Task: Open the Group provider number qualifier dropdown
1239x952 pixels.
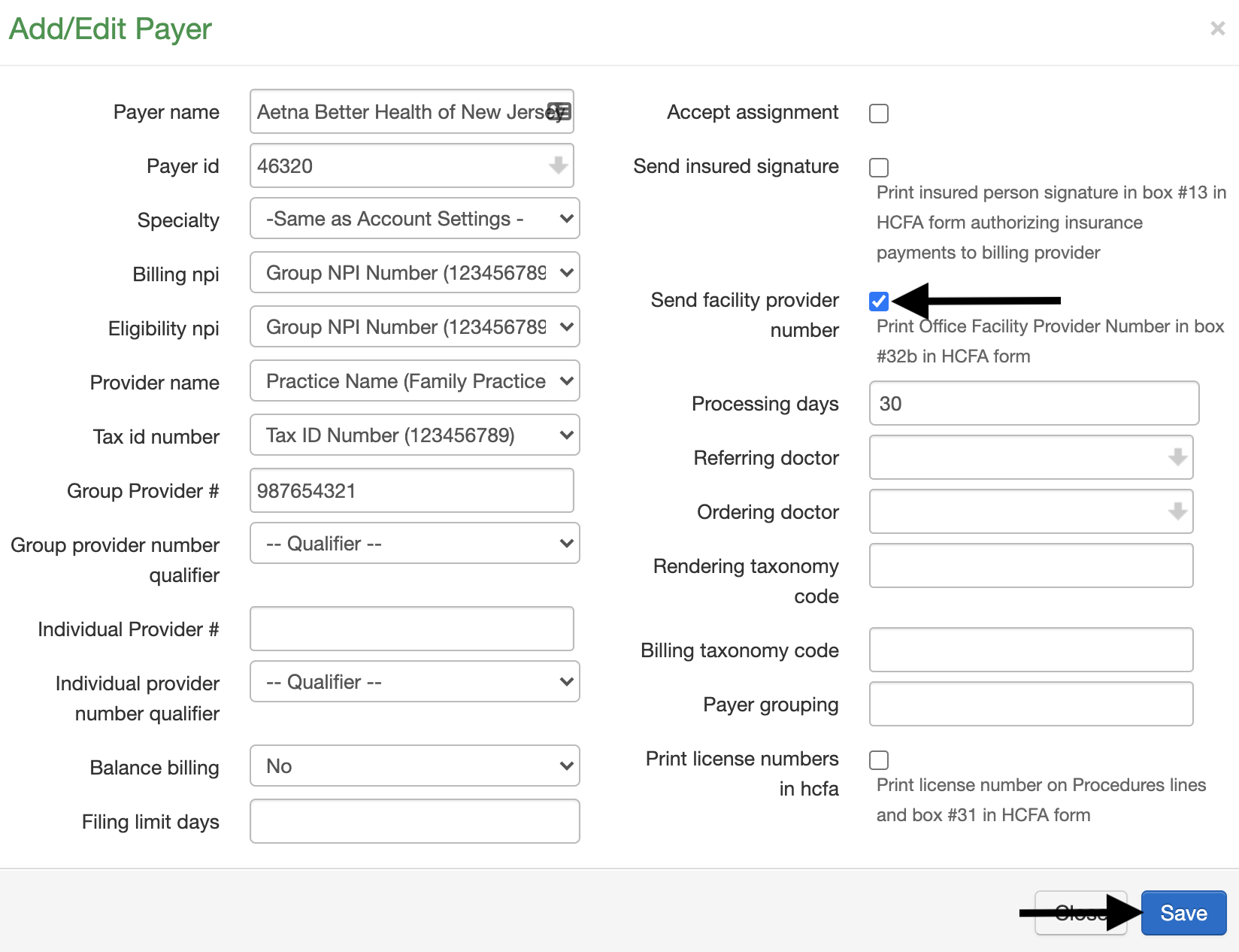Action: pos(415,543)
